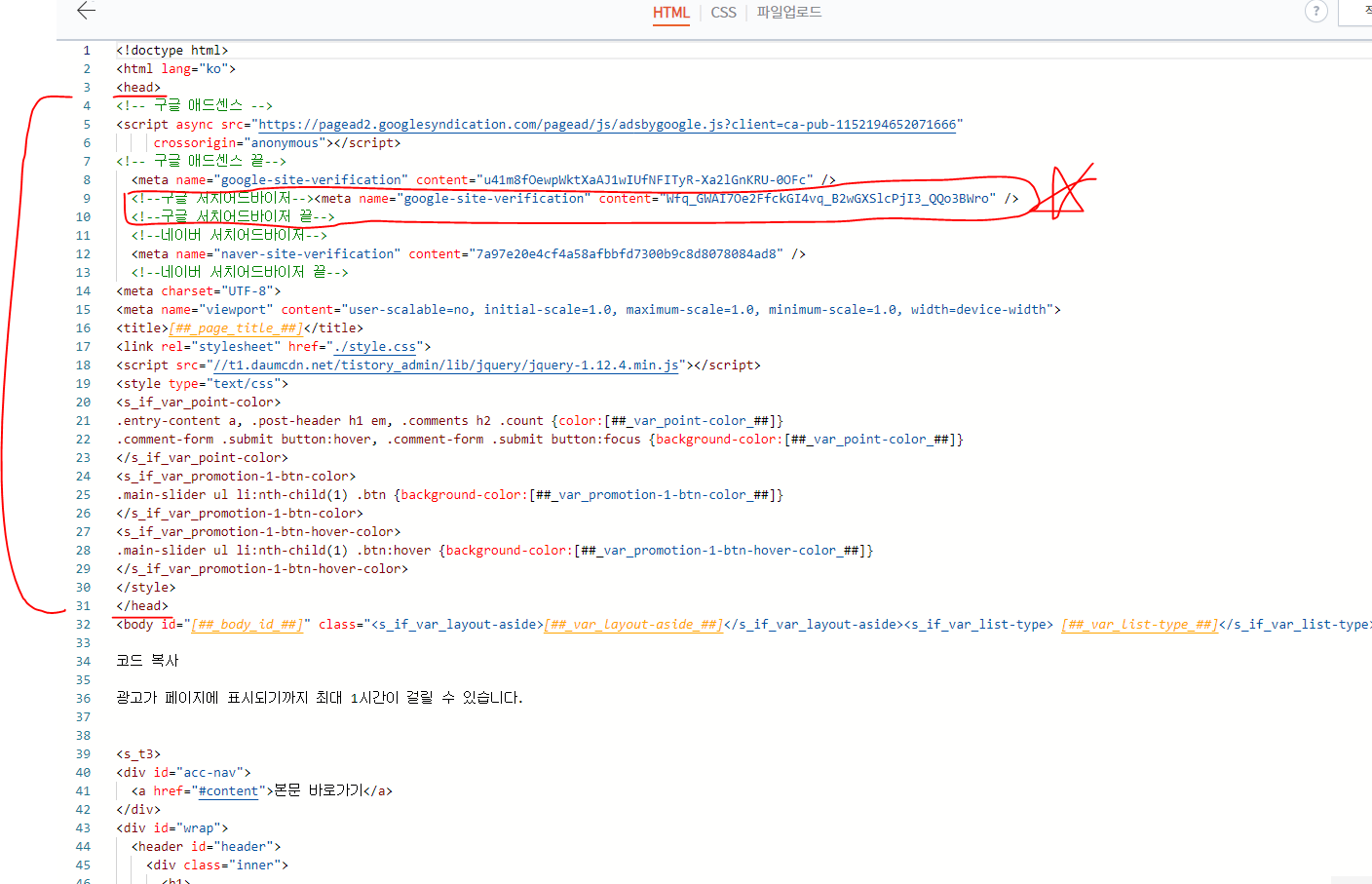Click line number 31 in gutter

(84, 606)
